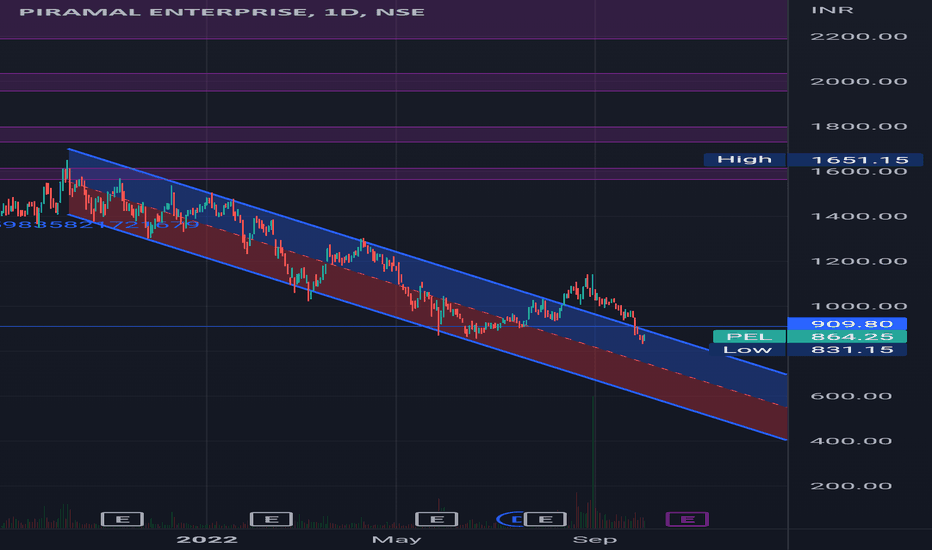This screenshot has width=932, height=550.
Task: Click the 1400.00 price axis value
Action: coord(859,216)
